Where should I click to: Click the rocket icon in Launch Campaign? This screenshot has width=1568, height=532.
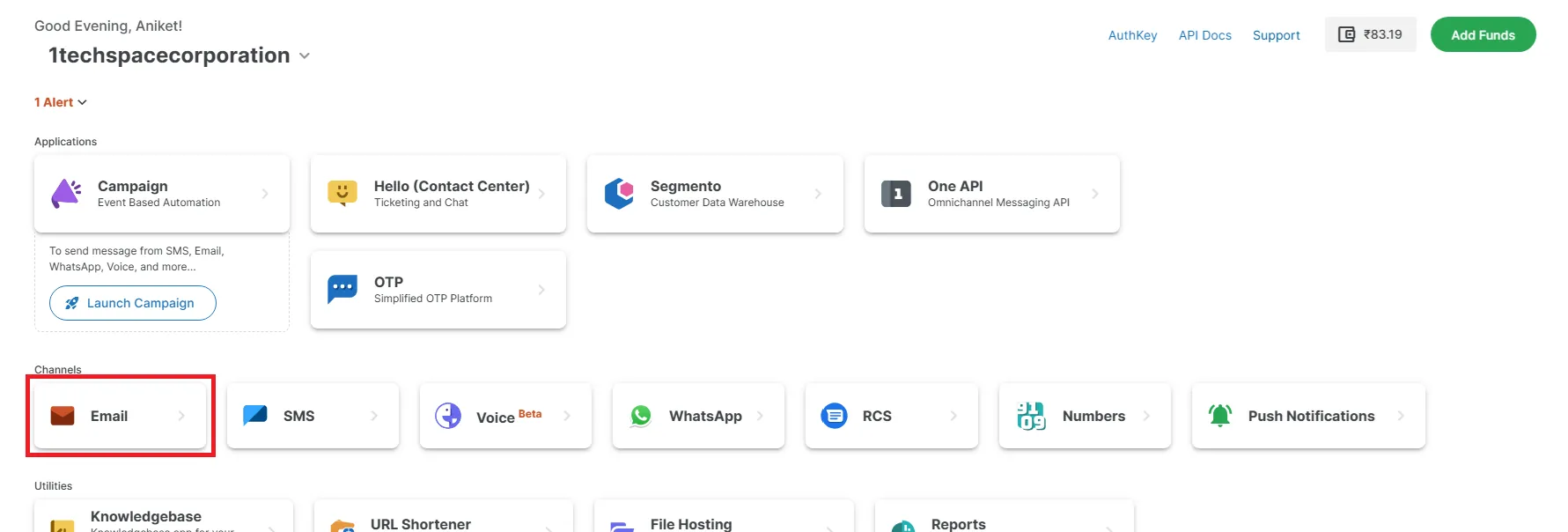coord(72,303)
